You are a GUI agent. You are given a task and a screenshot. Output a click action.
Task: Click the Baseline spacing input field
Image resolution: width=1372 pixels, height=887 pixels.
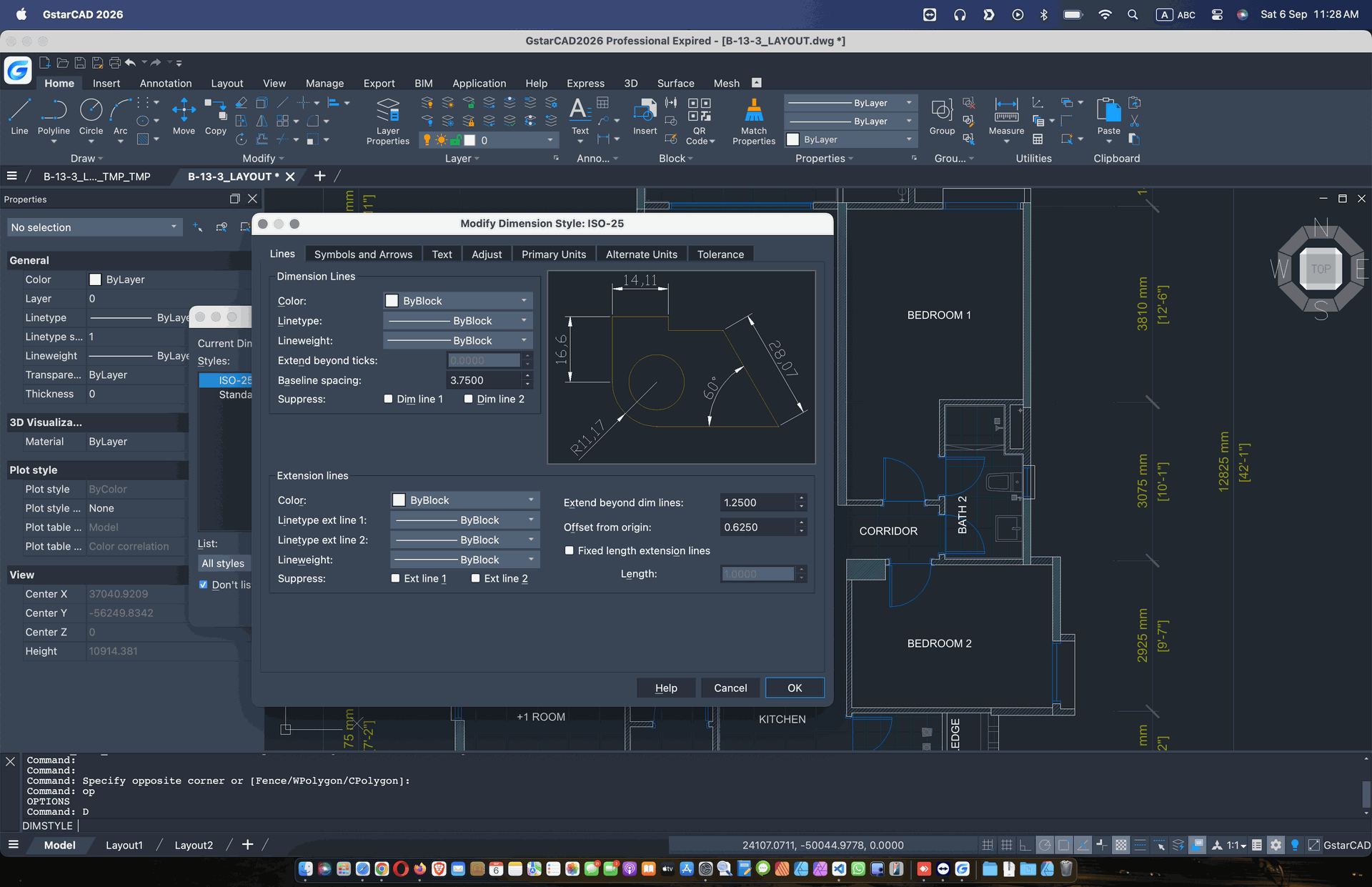coord(484,380)
